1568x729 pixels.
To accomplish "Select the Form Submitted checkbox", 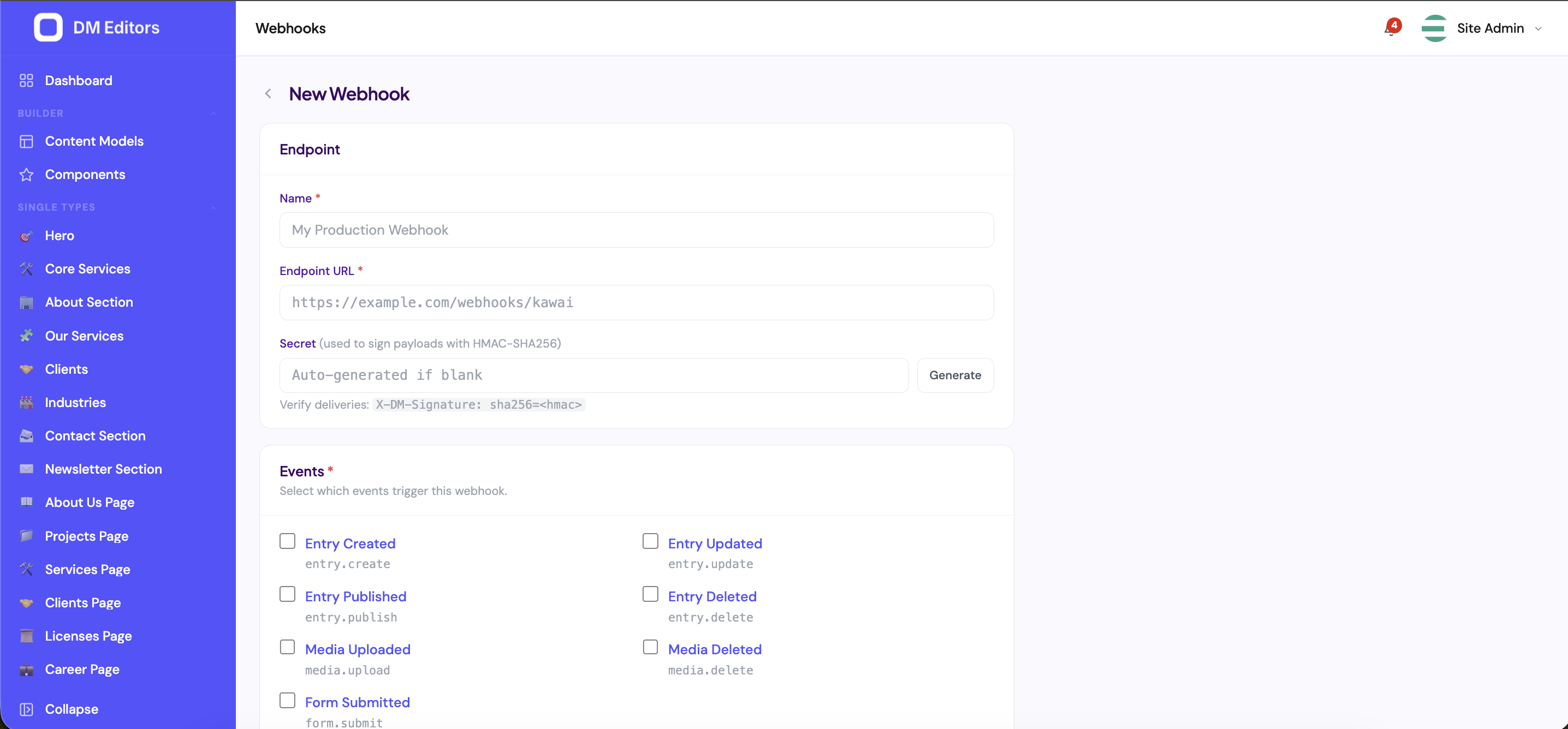I will pyautogui.click(x=287, y=701).
